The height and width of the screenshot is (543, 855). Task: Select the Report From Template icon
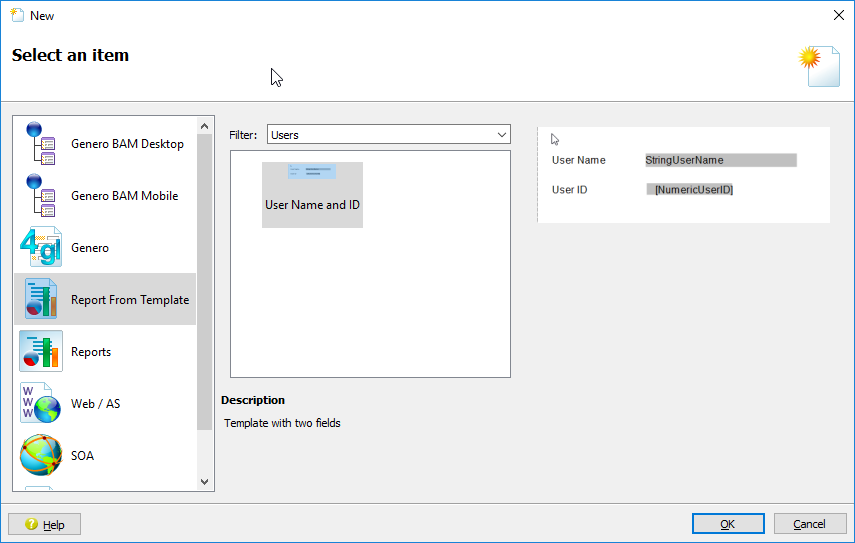pyautogui.click(x=41, y=299)
